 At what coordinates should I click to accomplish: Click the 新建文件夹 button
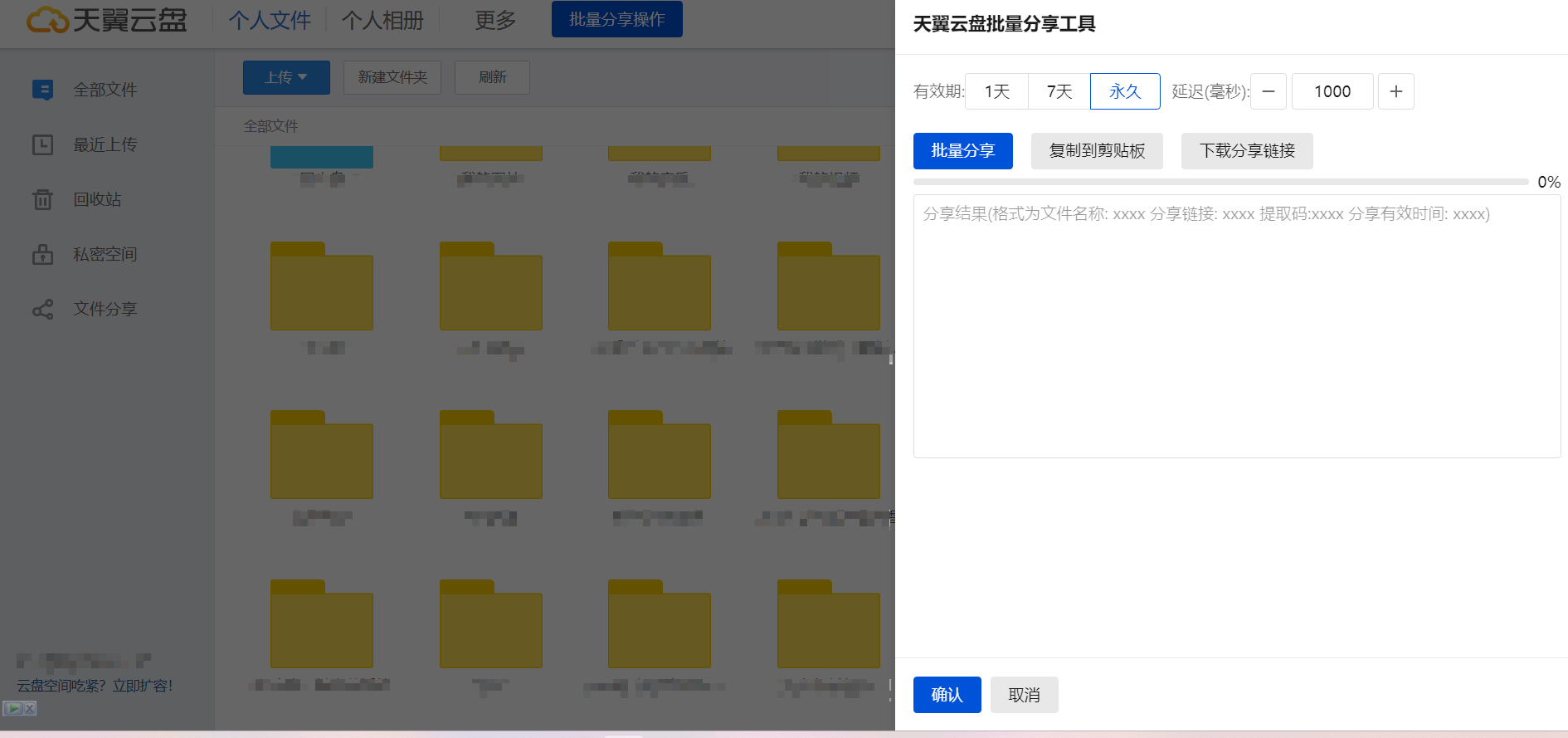click(392, 77)
